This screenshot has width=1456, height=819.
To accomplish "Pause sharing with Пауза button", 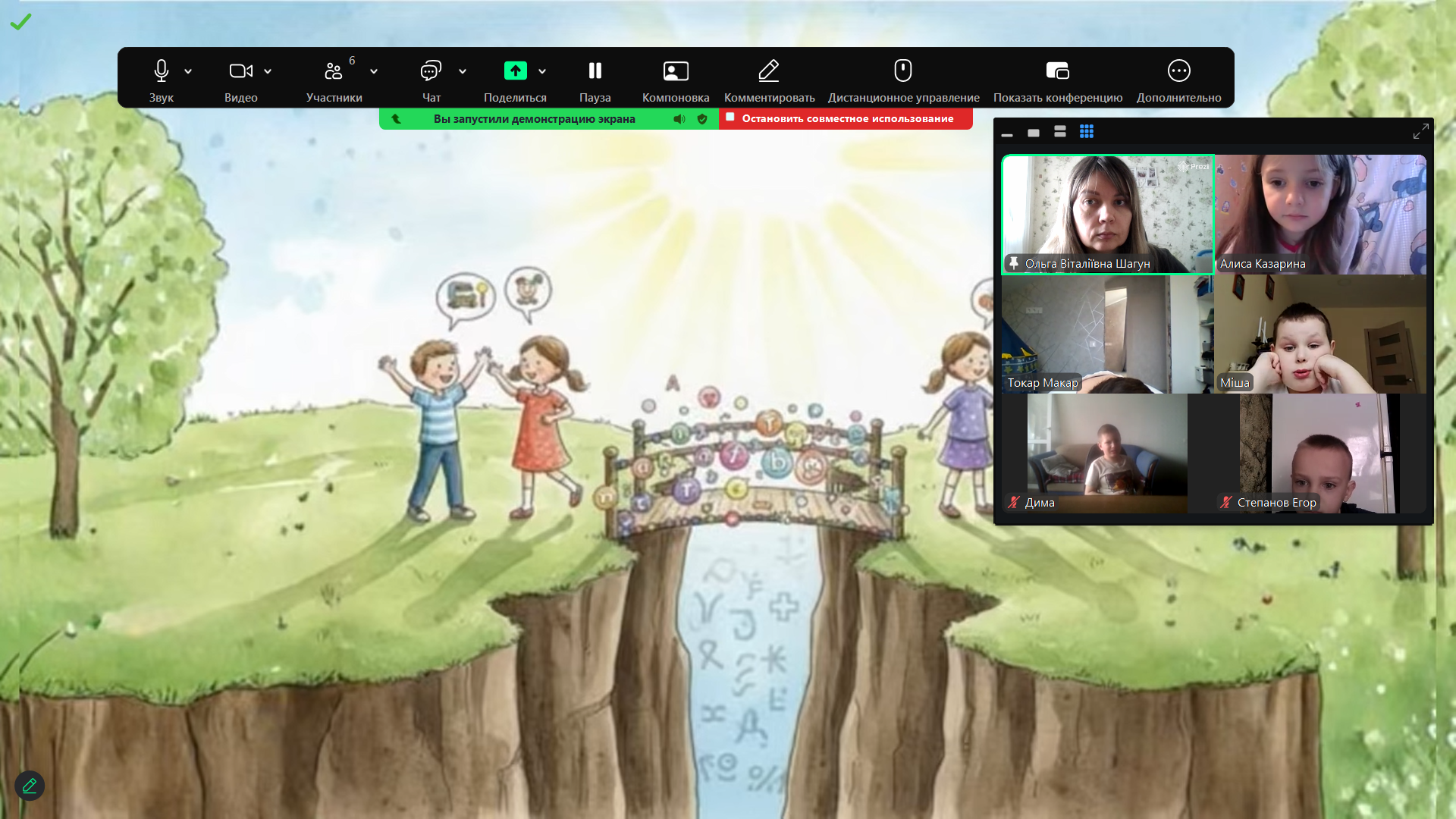I will [x=595, y=71].
